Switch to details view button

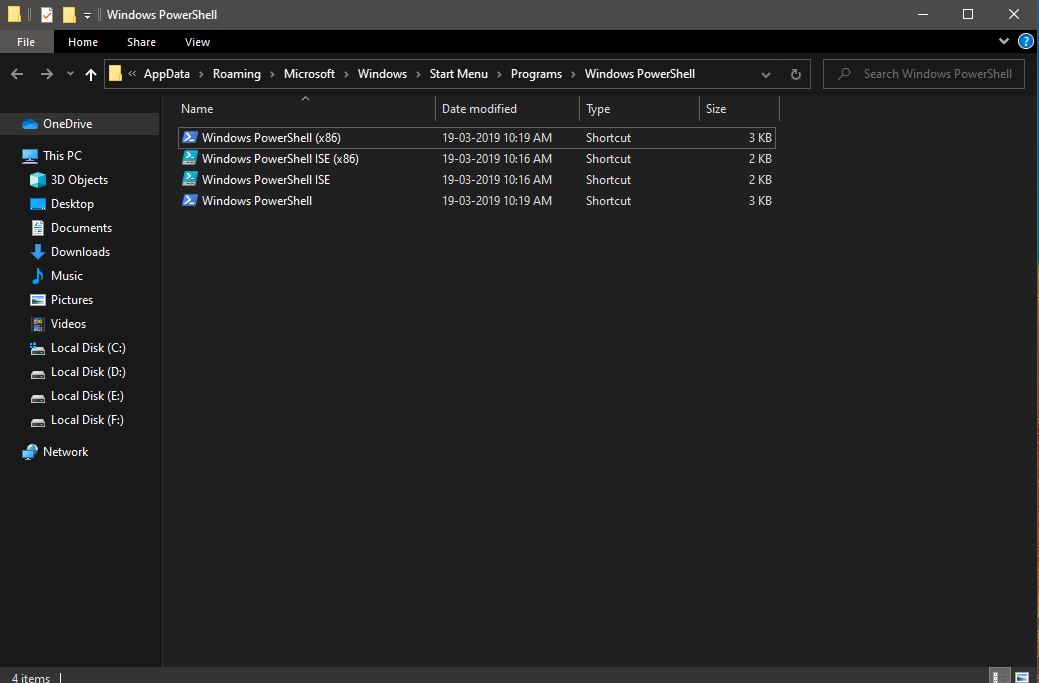pos(999,676)
